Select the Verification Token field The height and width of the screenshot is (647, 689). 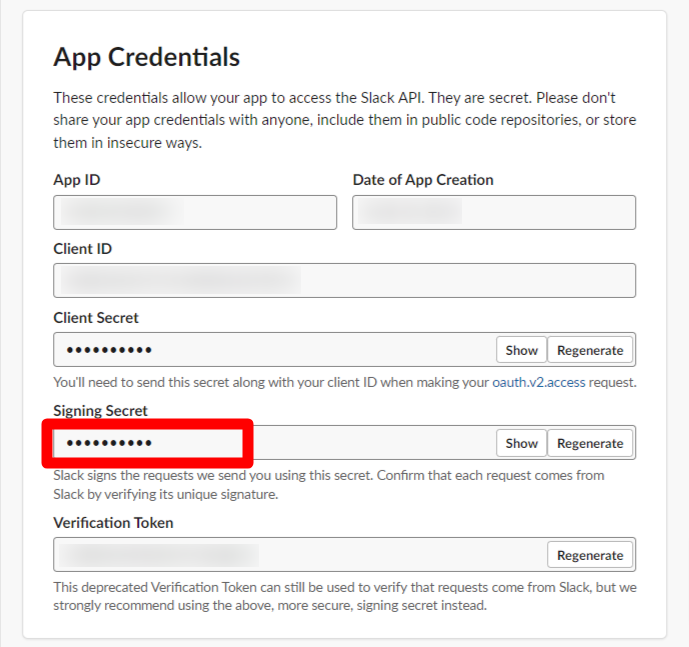point(300,555)
